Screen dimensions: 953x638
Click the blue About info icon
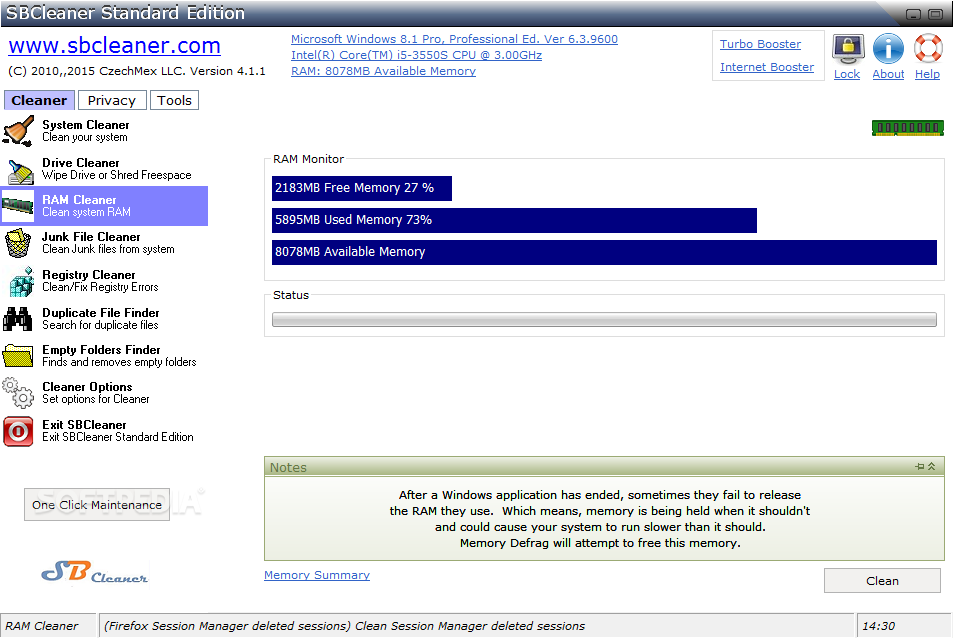pyautogui.click(x=888, y=49)
